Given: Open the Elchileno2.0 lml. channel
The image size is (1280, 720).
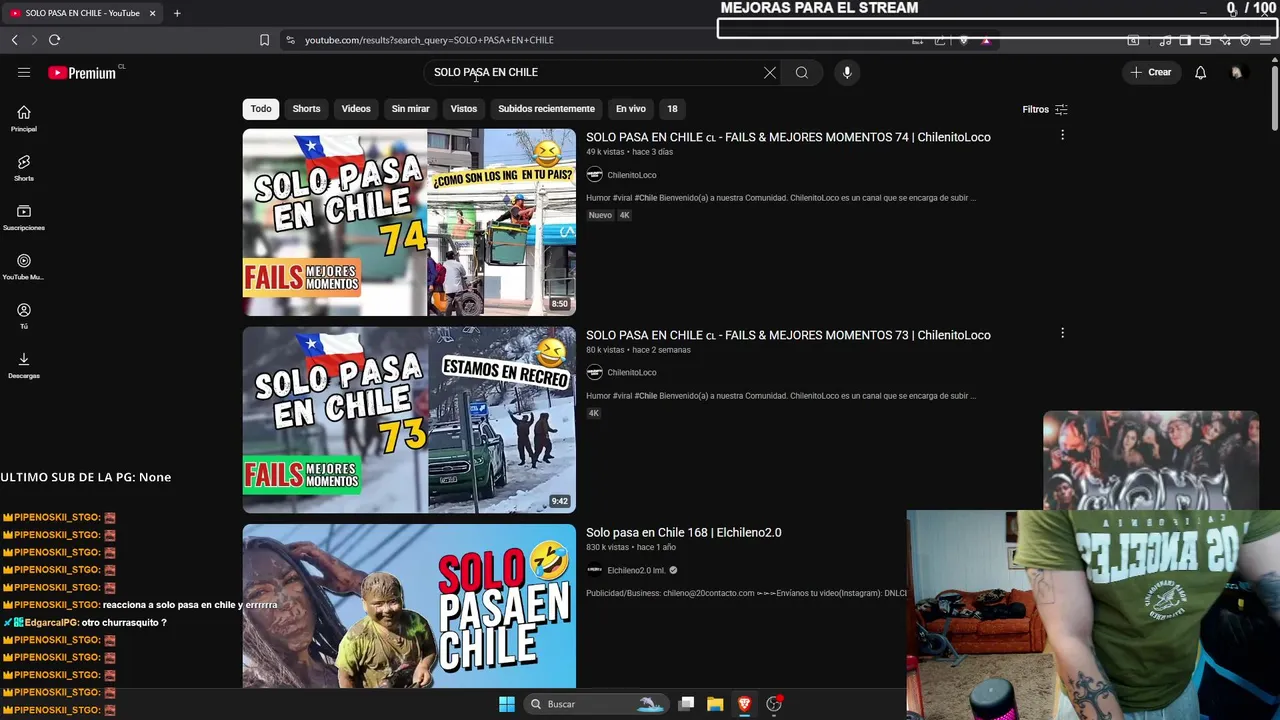Looking at the screenshot, I should coord(636,570).
